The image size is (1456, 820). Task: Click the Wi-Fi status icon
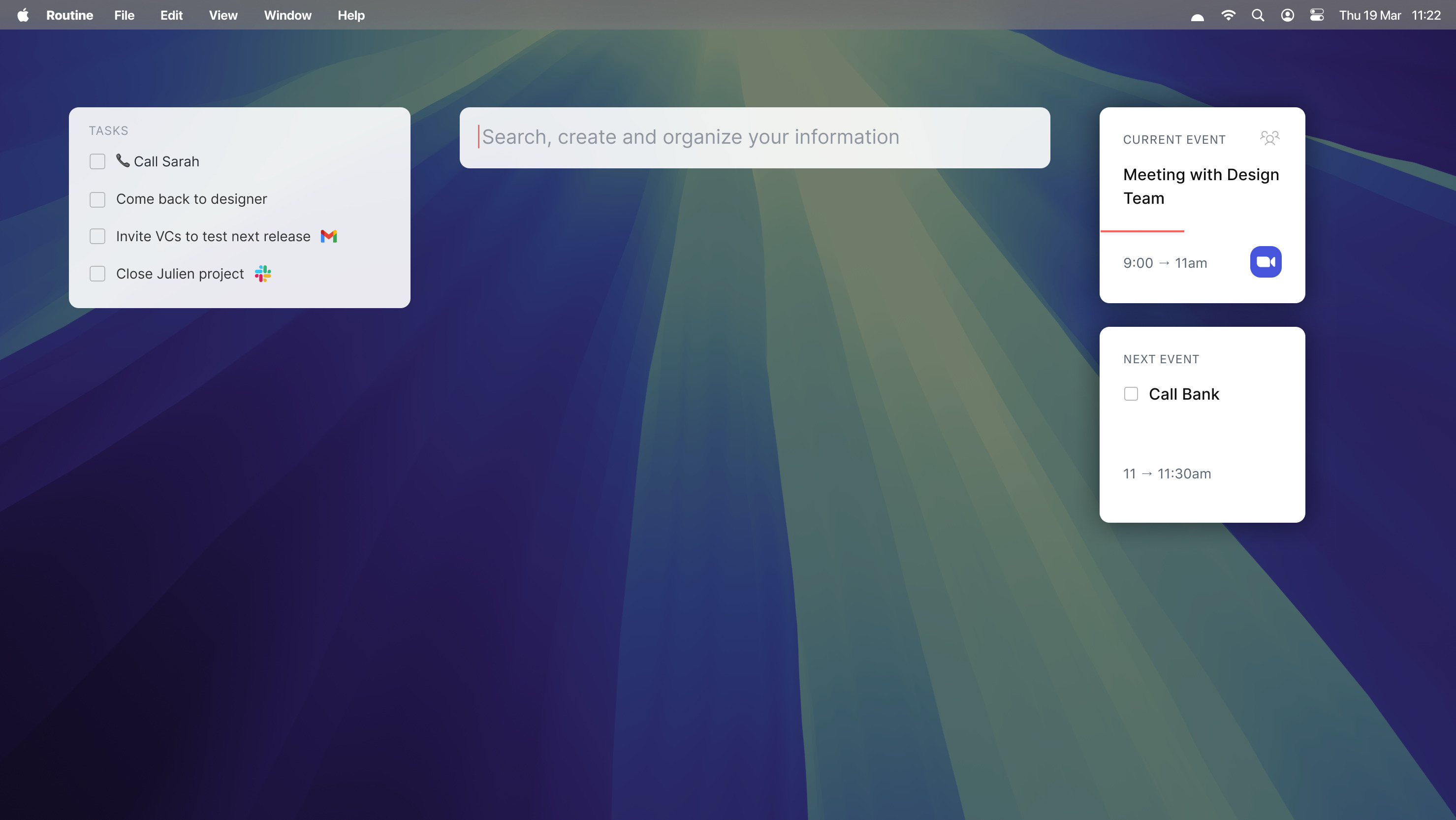click(x=1228, y=15)
